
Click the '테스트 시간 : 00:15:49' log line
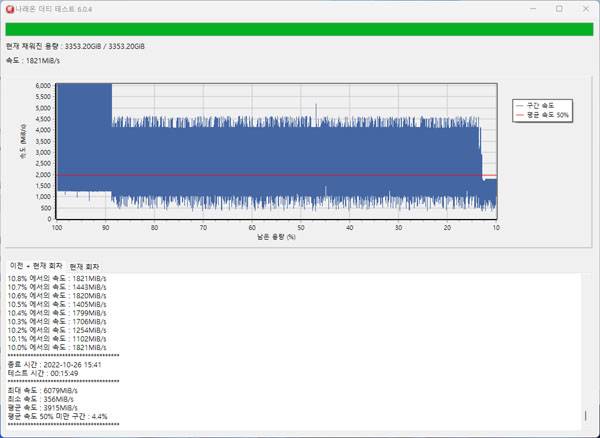(48, 373)
